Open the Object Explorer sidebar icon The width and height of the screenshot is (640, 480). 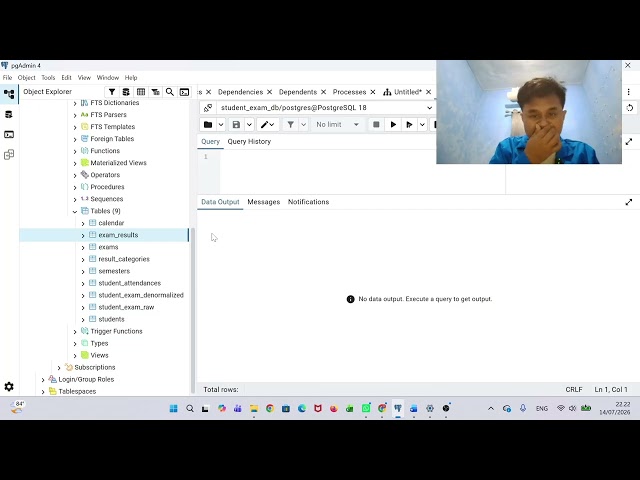click(9, 94)
